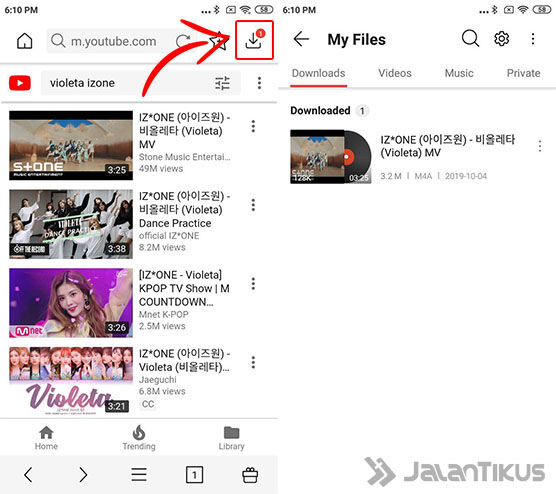Image resolution: width=556 pixels, height=494 pixels.
Task: Tap the YouTube logo
Action: 20,83
